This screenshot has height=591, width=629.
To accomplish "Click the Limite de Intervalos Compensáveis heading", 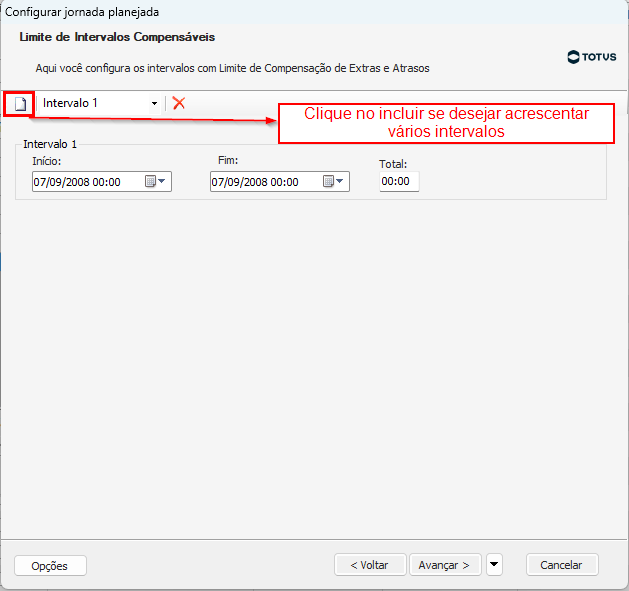I will [x=117, y=37].
